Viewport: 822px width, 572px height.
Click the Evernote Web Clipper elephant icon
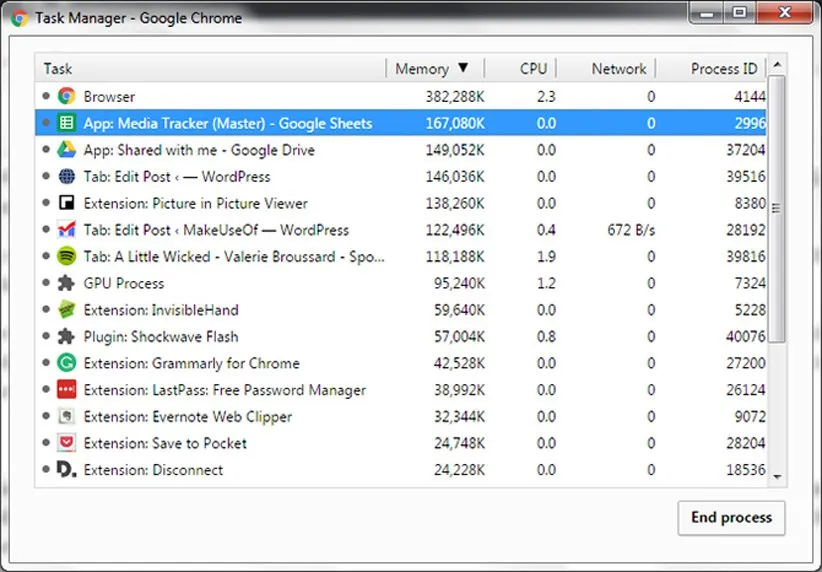tap(67, 417)
